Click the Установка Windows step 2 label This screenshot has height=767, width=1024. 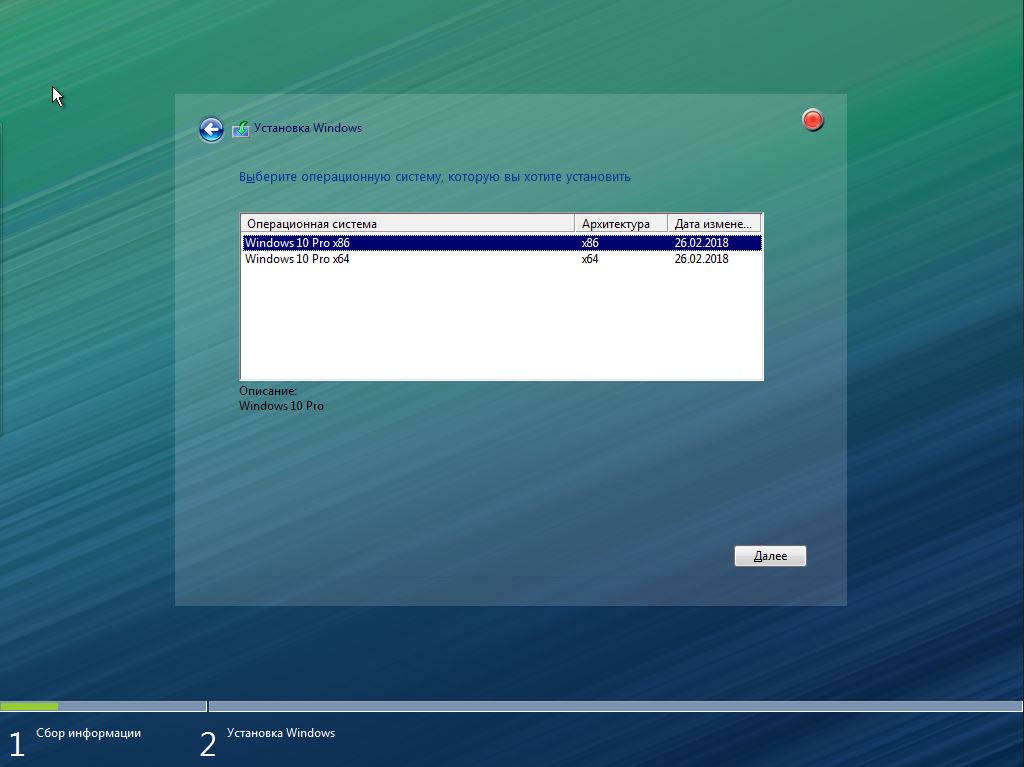click(x=281, y=733)
